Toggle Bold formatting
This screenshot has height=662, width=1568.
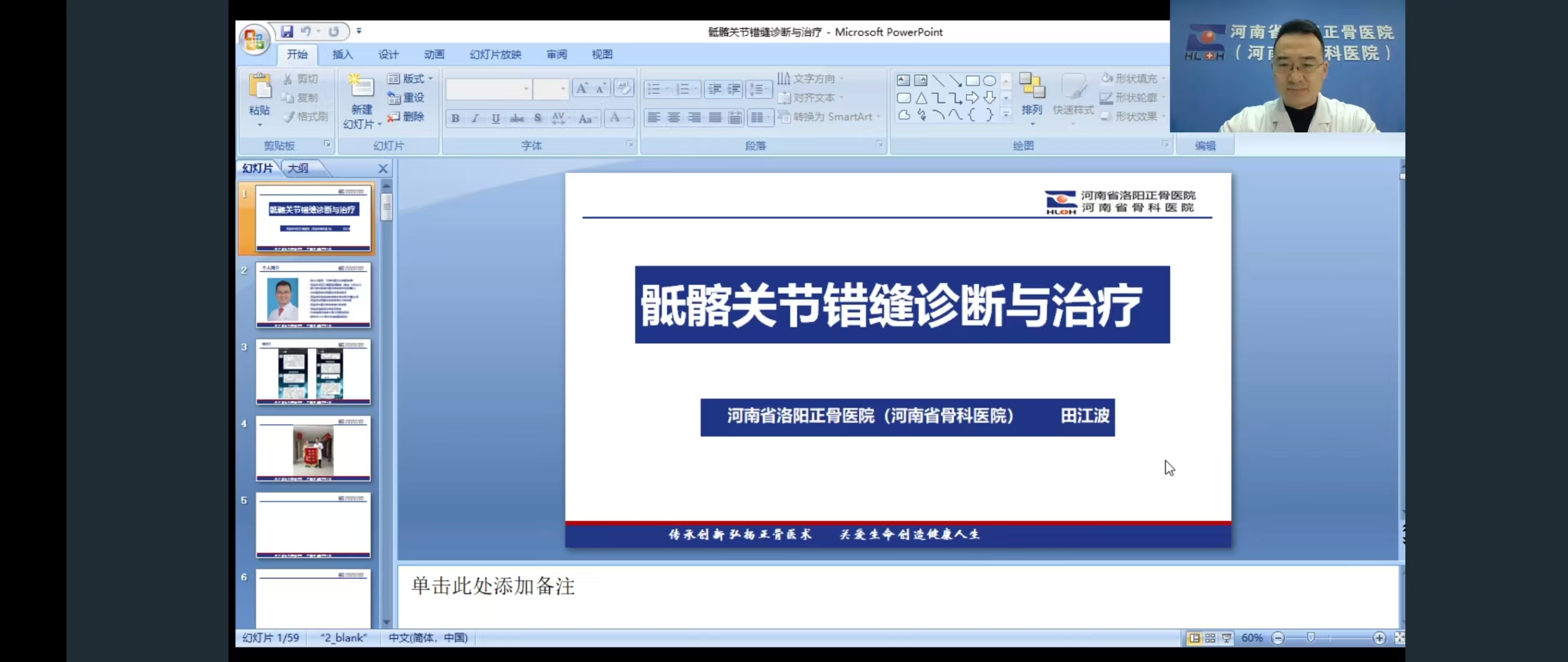coord(455,118)
